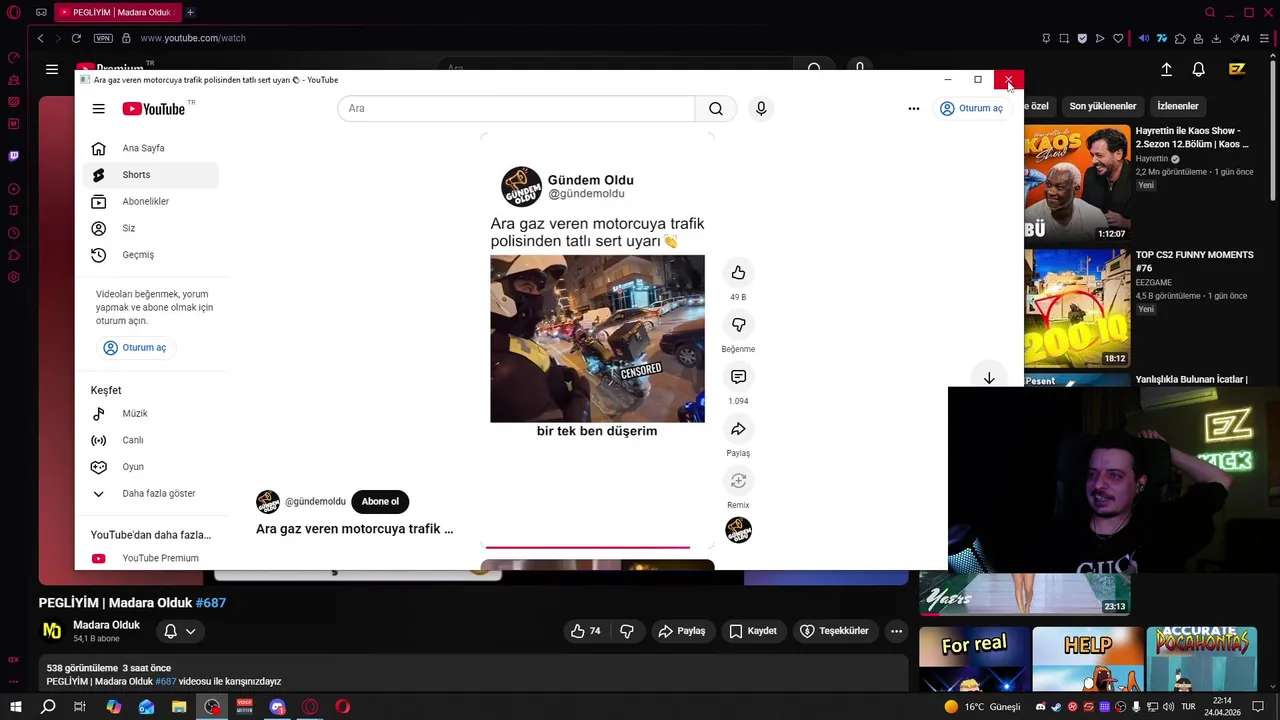Image resolution: width=1280 pixels, height=720 pixels.
Task: Click the Short video frame
Action: 597,339
